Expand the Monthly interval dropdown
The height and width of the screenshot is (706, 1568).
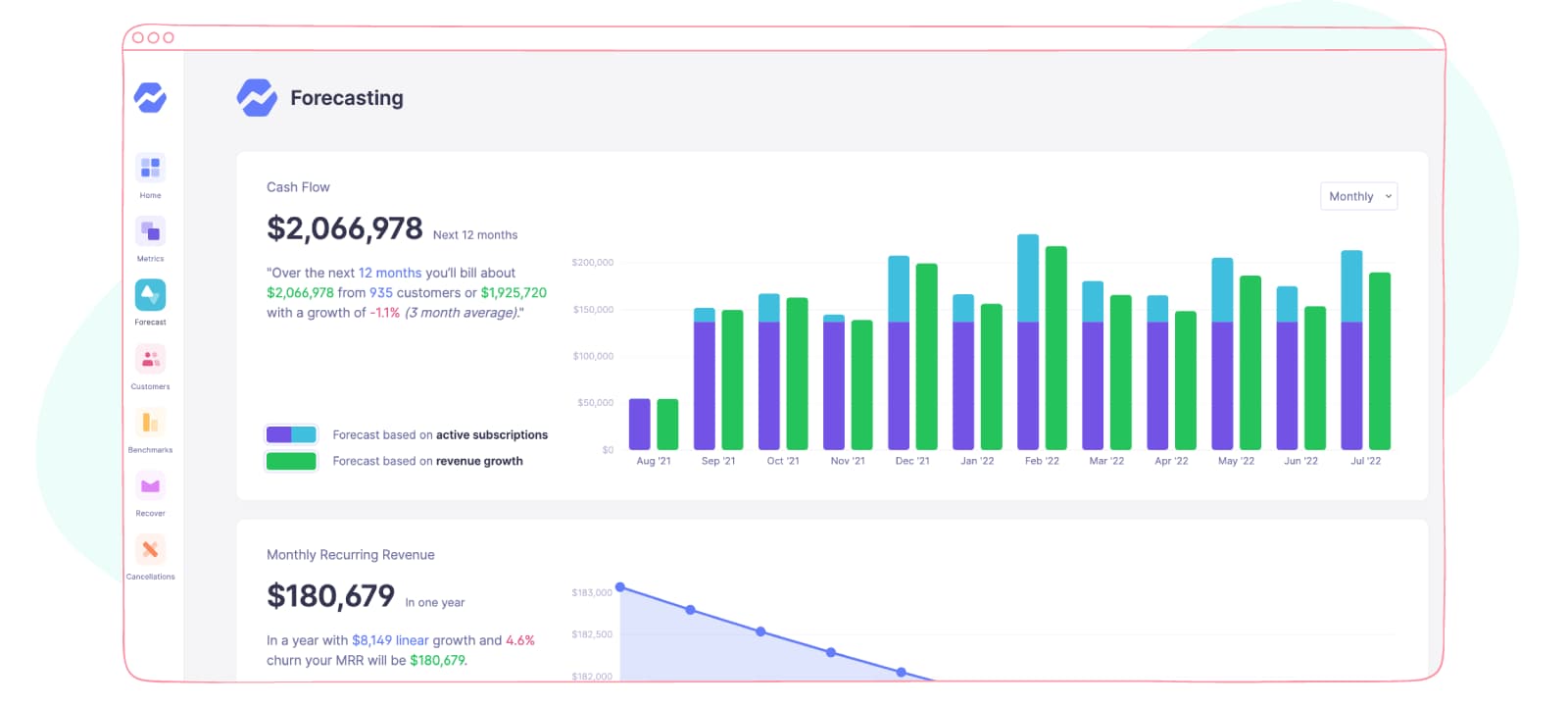point(1358,196)
